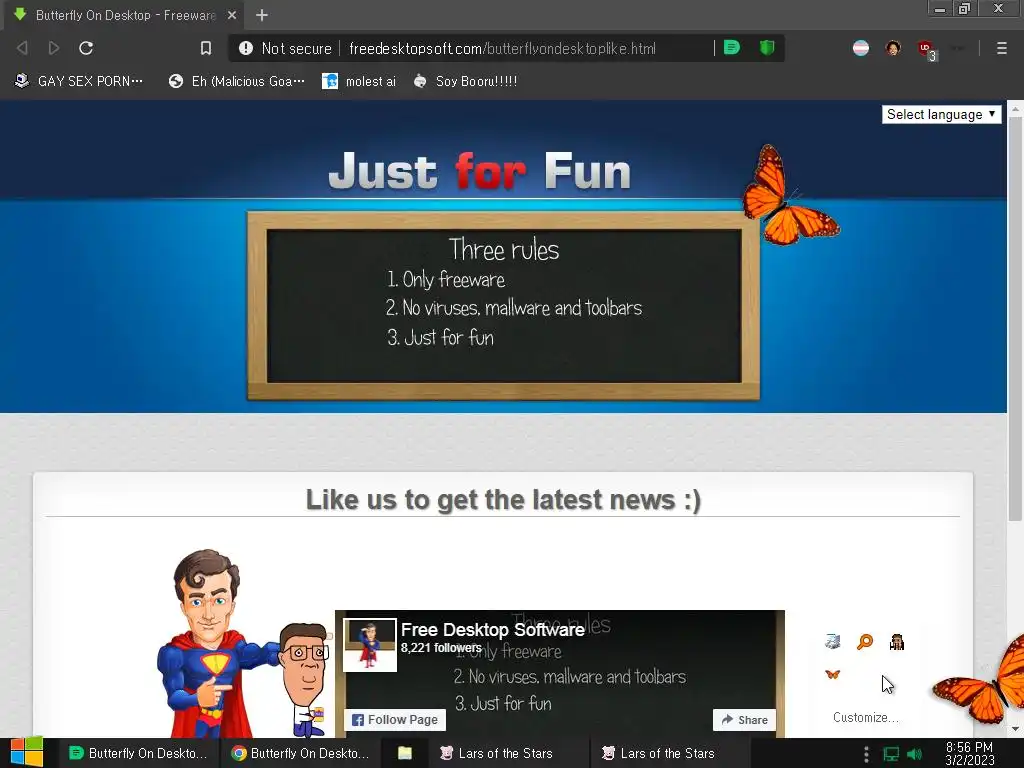Image resolution: width=1024 pixels, height=768 pixels.
Task: Close the Butterfly On Desktop tab
Action: (x=232, y=15)
